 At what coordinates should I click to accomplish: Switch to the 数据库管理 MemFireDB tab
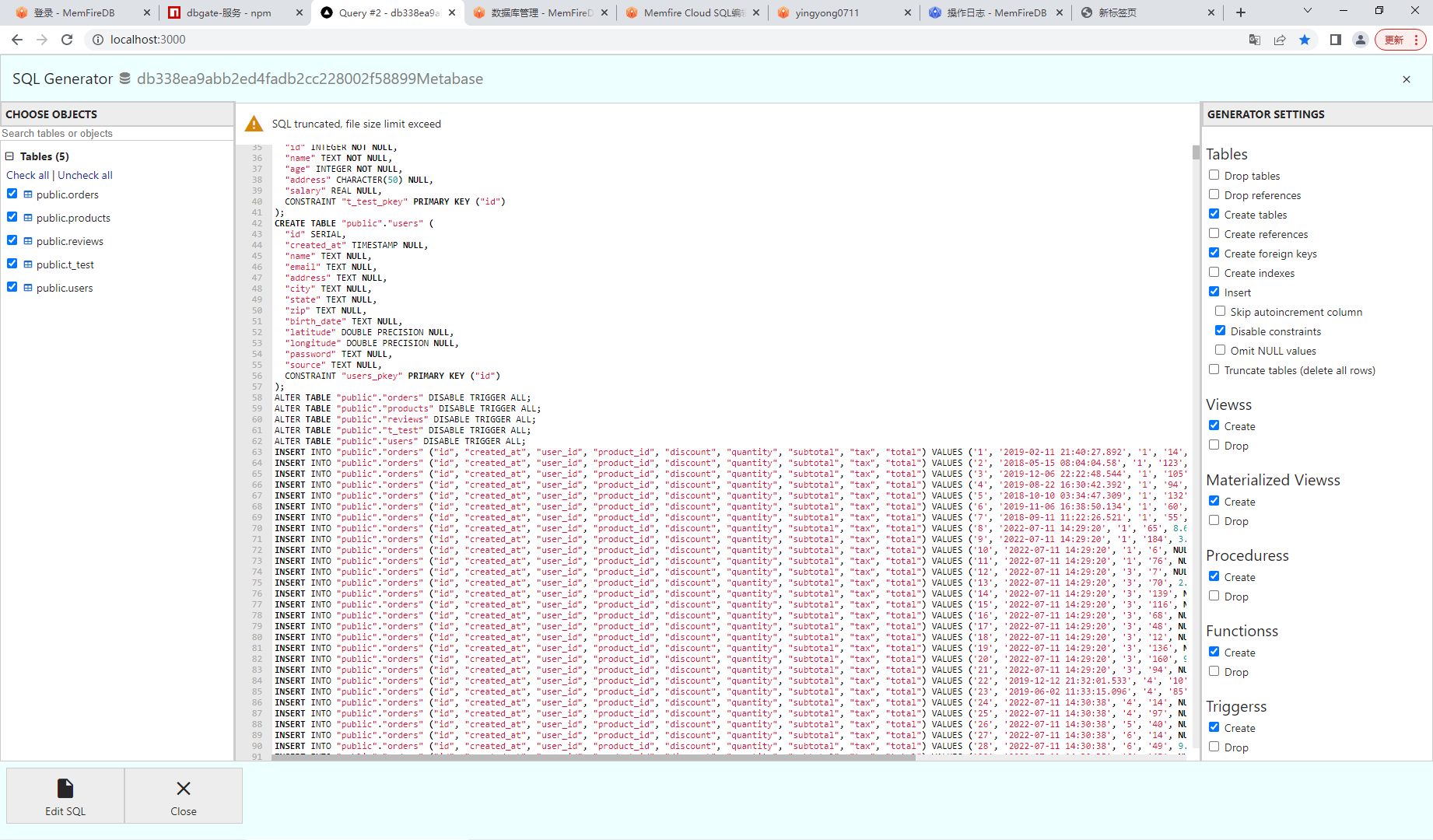pyautogui.click(x=541, y=12)
